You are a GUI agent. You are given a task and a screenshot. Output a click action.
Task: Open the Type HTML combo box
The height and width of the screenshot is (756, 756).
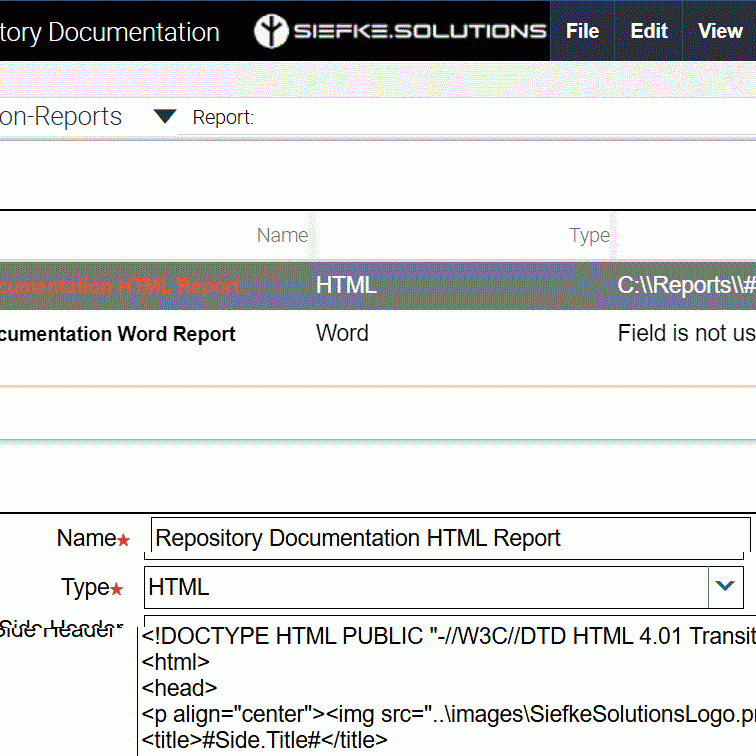444,587
